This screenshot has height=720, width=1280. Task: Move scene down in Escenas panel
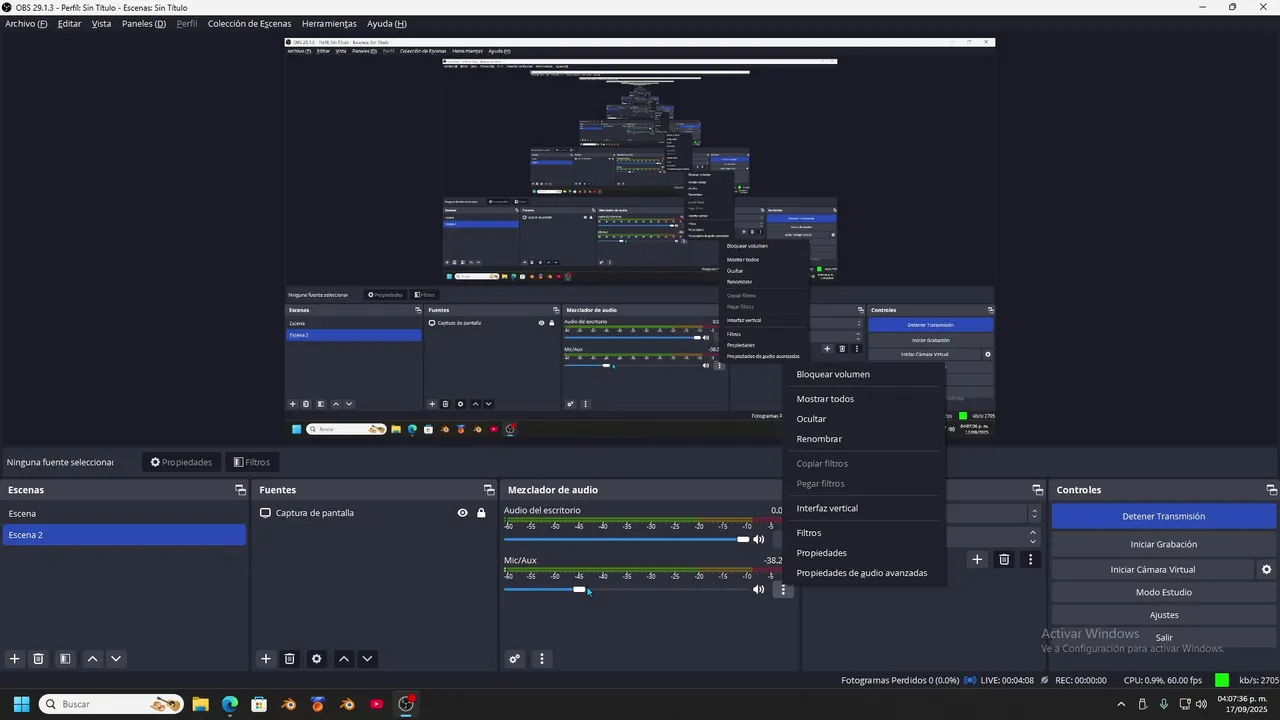[116, 659]
